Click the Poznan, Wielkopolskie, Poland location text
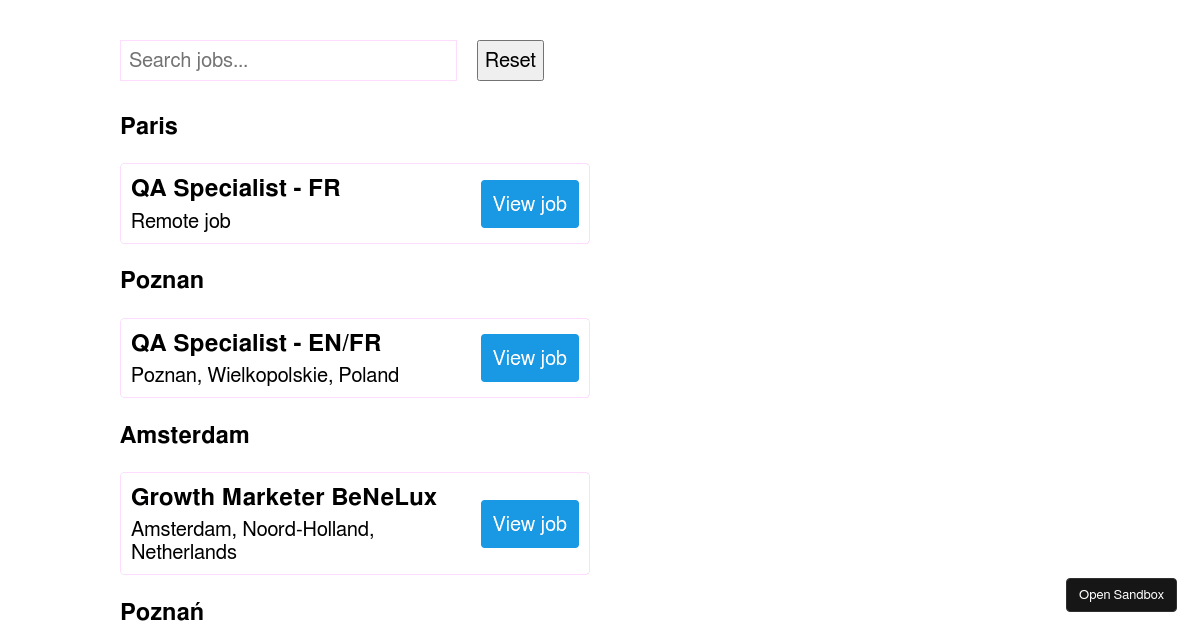The width and height of the screenshot is (1200, 630). tap(265, 375)
